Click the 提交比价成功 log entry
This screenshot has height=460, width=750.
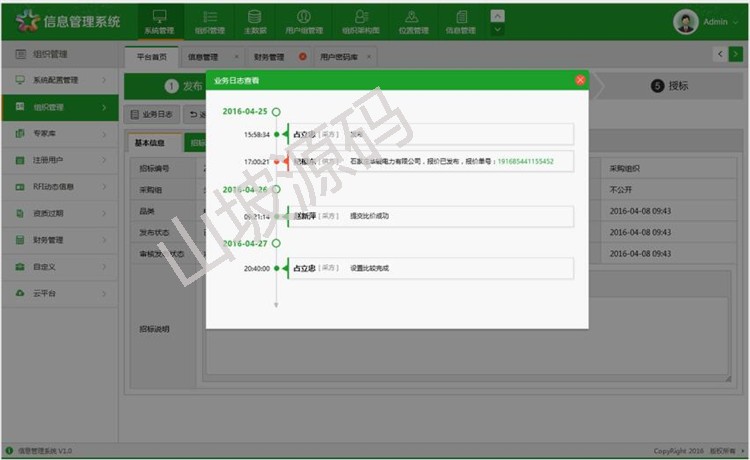point(430,216)
